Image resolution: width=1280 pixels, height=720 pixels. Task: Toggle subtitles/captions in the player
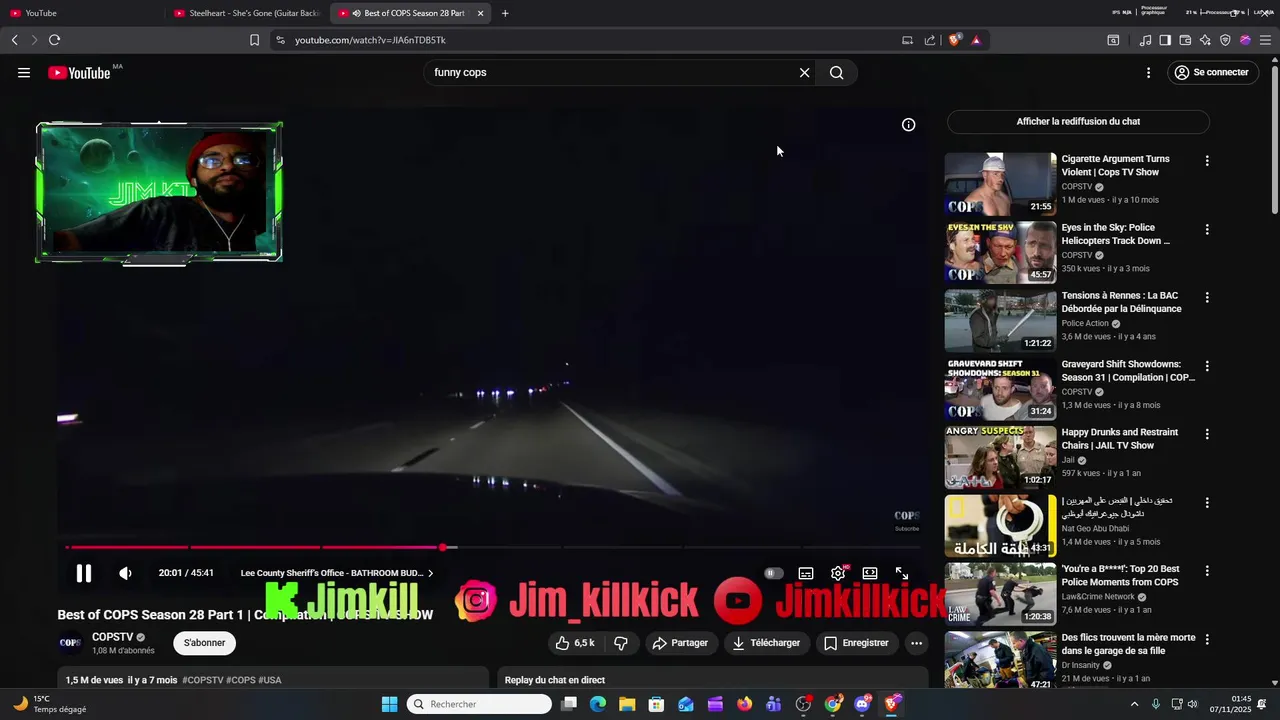806,573
